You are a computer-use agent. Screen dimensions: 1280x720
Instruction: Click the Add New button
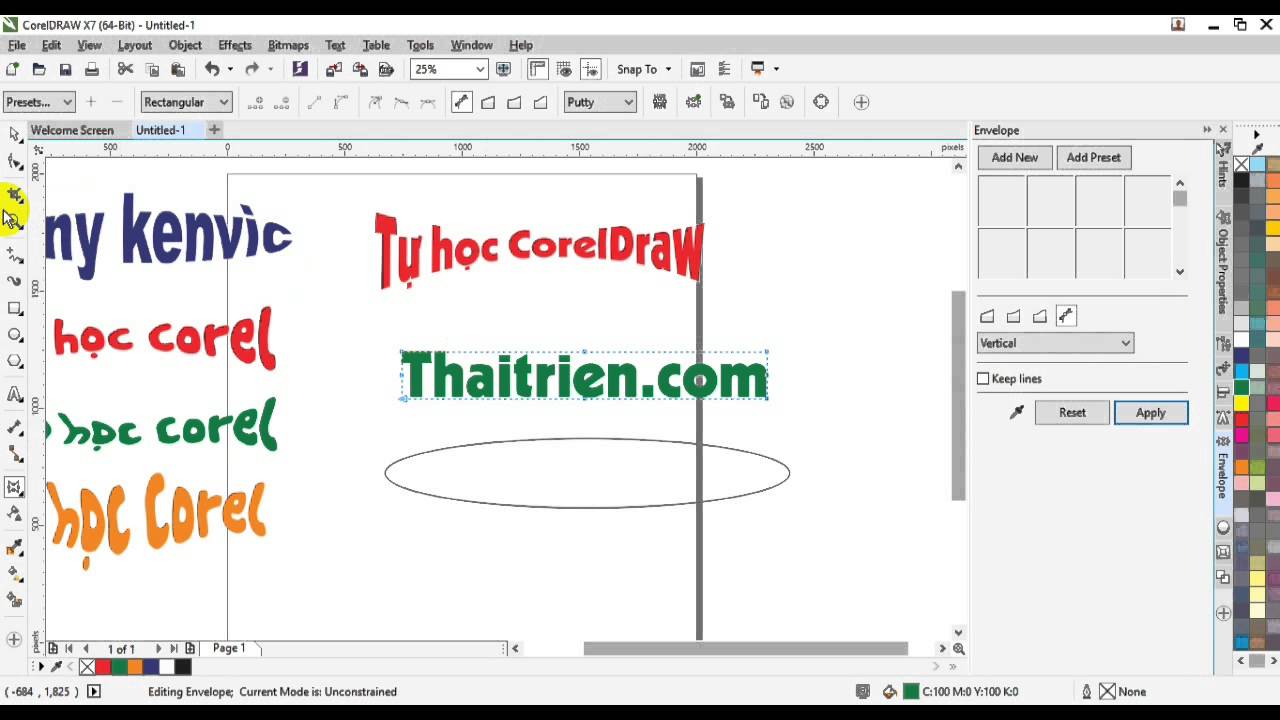(x=1014, y=157)
